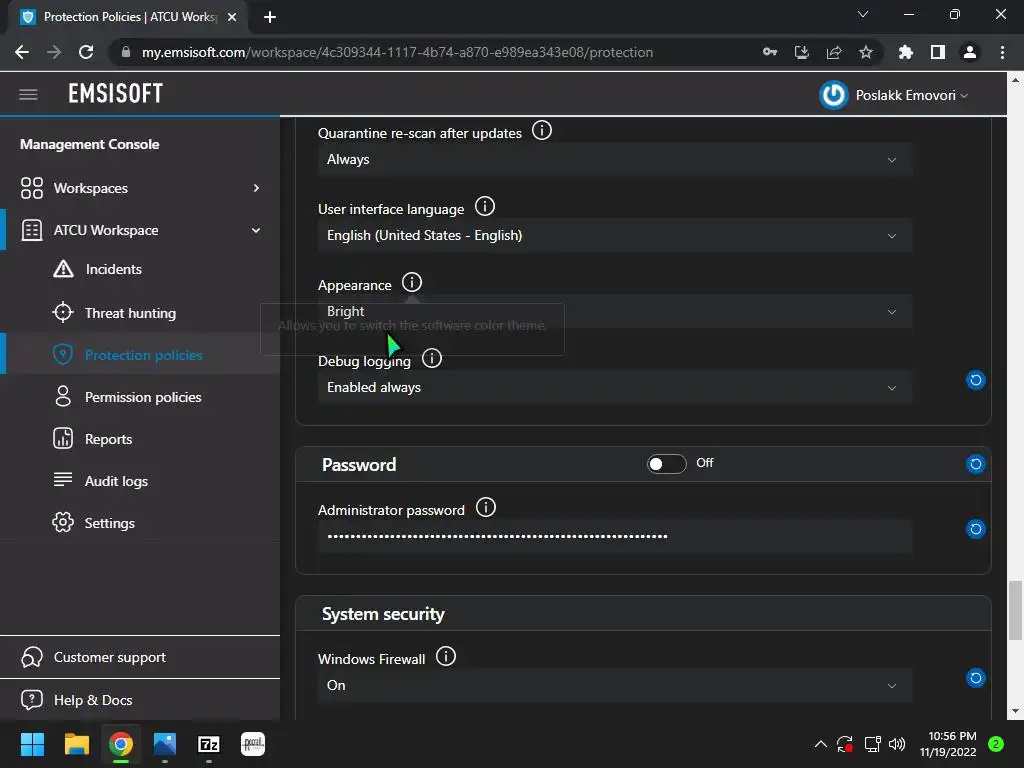The width and height of the screenshot is (1024, 768).
Task: Reset the Windows Firewall setting
Action: pyautogui.click(x=976, y=678)
